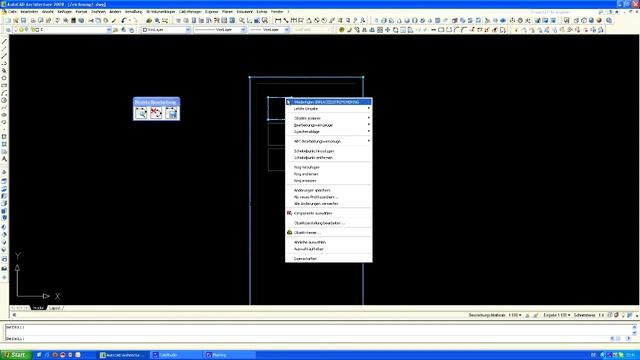Open the lineweight VonLayer dropdown
Viewport: 640px width, 360px height.
click(x=287, y=30)
